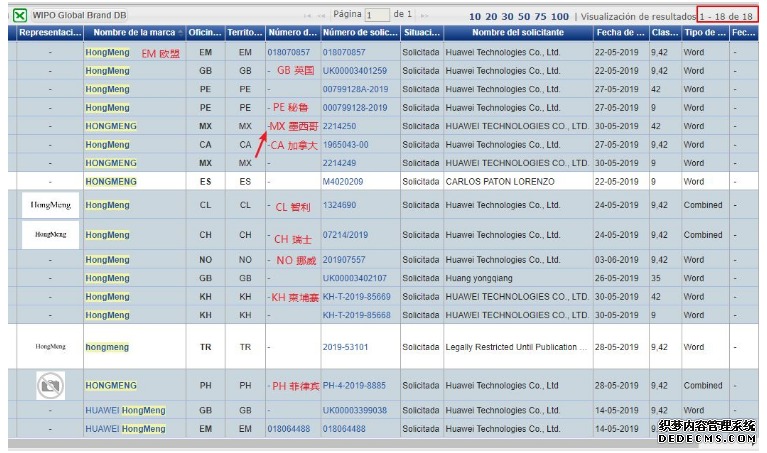Click Número de solicitud column header
Screen dimensions: 767x453
tap(360, 33)
